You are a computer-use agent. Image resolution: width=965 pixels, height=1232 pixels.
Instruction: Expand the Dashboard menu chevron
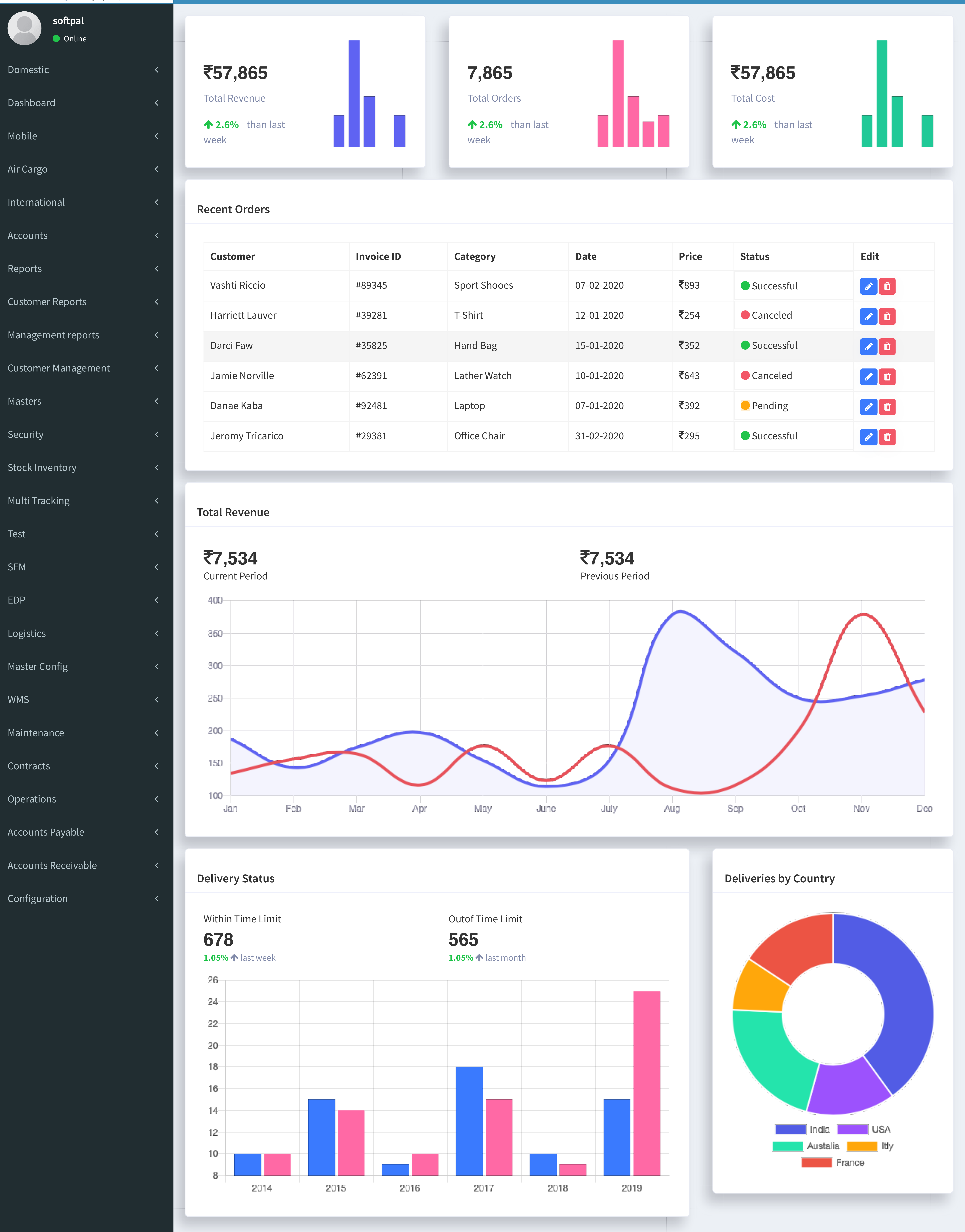[157, 103]
